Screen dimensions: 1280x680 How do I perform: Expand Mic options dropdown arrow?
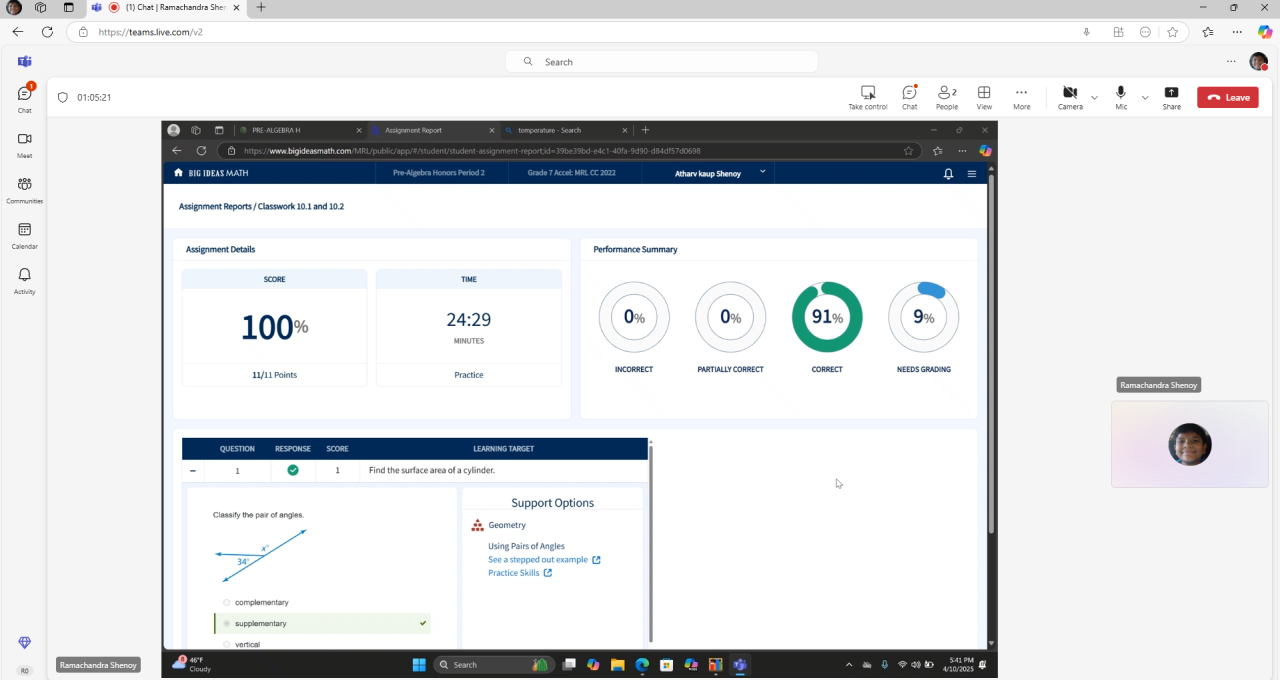[x=1145, y=98]
